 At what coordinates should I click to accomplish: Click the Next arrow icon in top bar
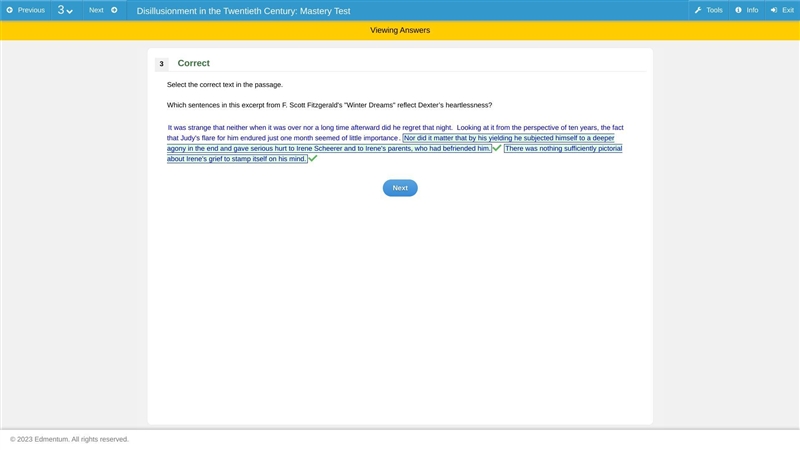tap(114, 10)
